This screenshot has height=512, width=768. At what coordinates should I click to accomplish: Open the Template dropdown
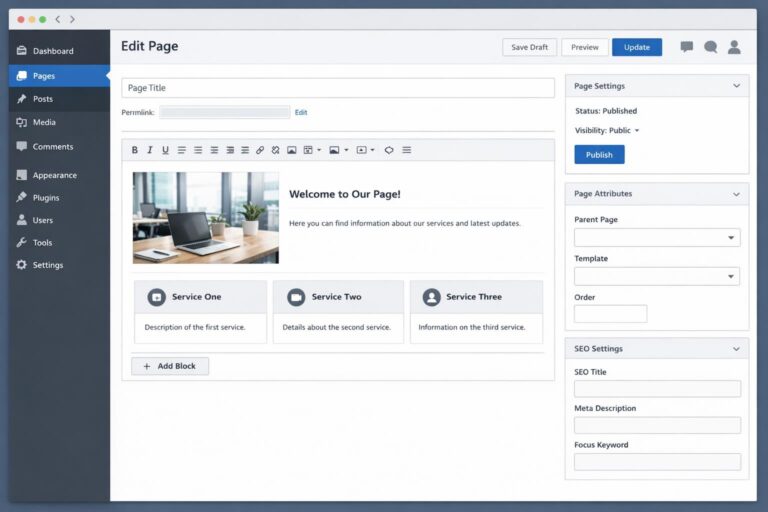pyautogui.click(x=657, y=276)
